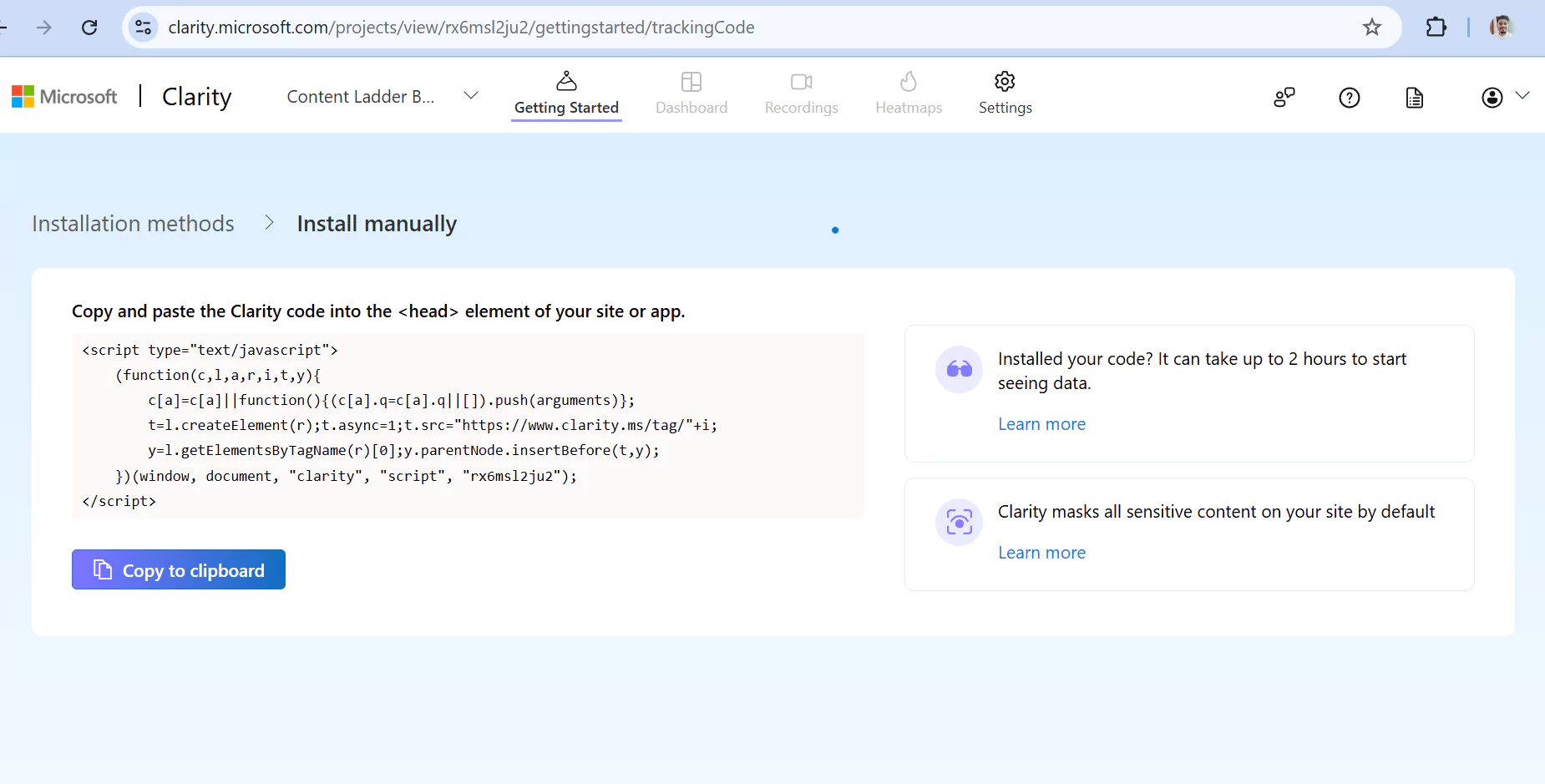Viewport: 1545px width, 784px height.
Task: Click the masking scan icon
Action: tap(960, 523)
